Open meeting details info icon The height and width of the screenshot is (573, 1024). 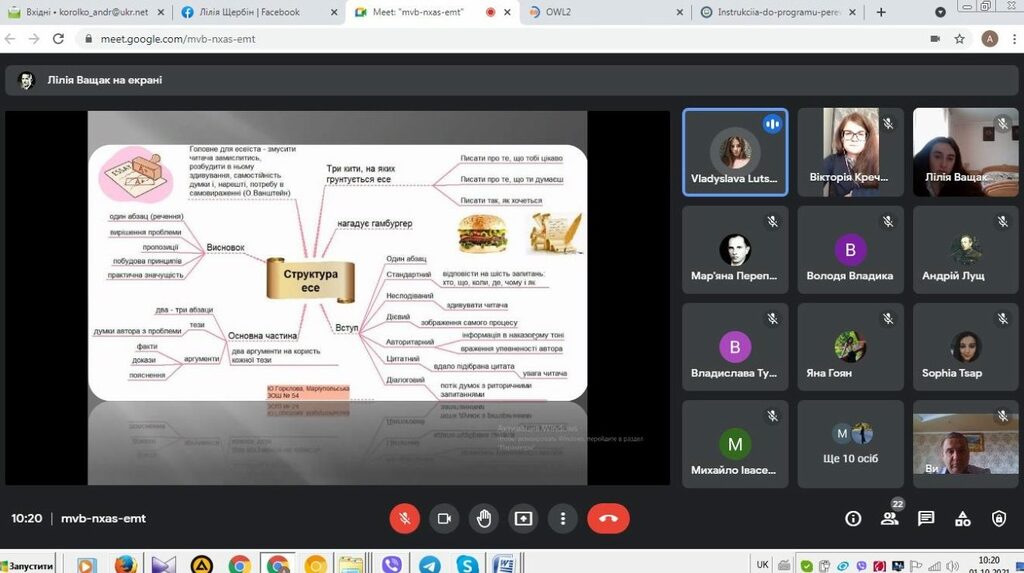click(x=853, y=518)
